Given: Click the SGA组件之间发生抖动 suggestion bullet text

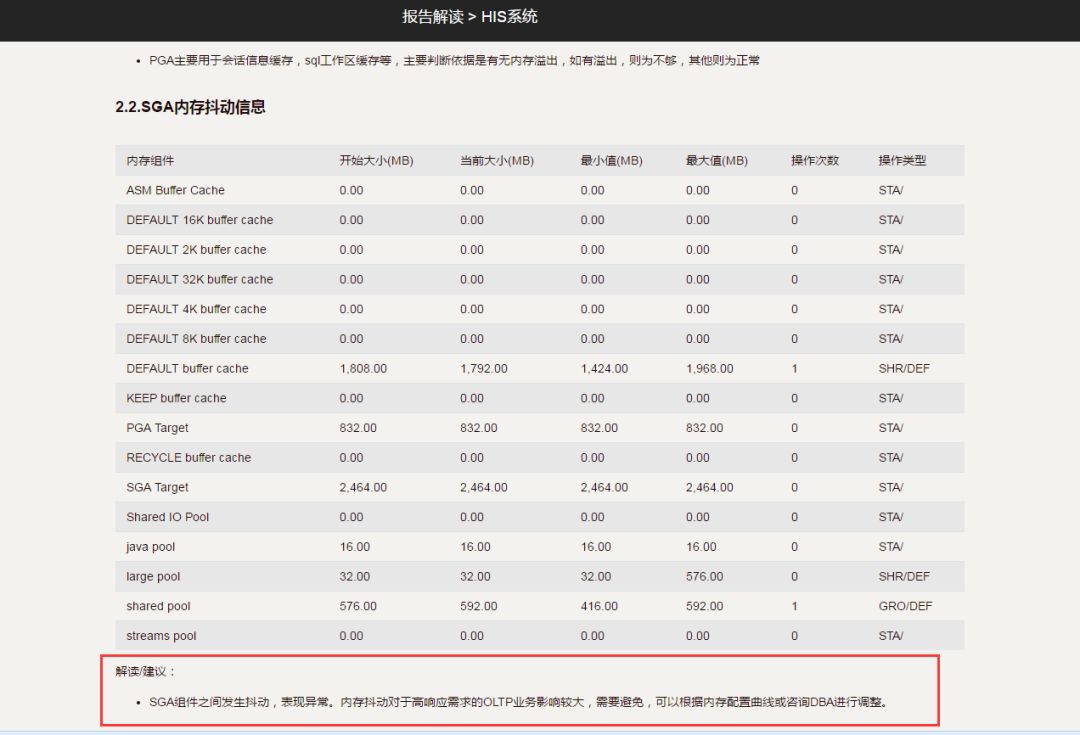Looking at the screenshot, I should 520,702.
